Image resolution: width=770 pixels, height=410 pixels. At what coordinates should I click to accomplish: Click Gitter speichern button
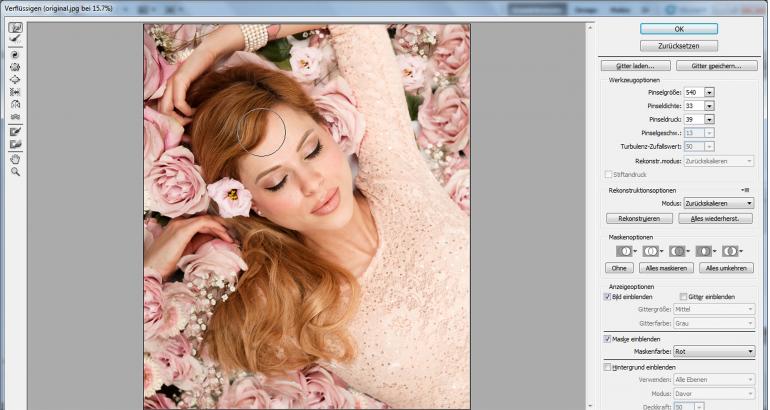tap(716, 66)
